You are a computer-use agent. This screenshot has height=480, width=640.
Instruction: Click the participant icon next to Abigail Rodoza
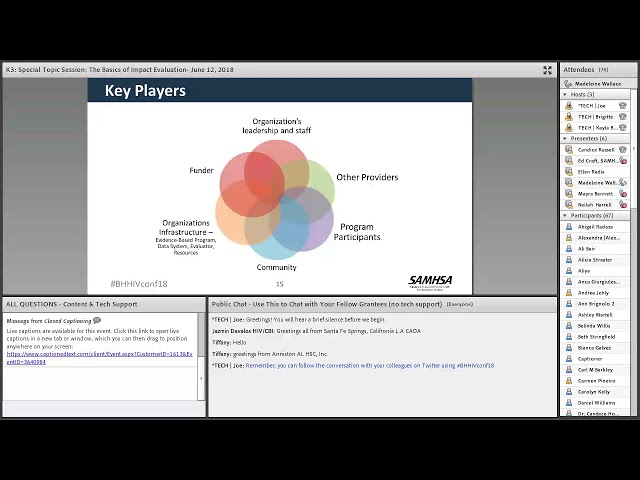click(x=569, y=227)
